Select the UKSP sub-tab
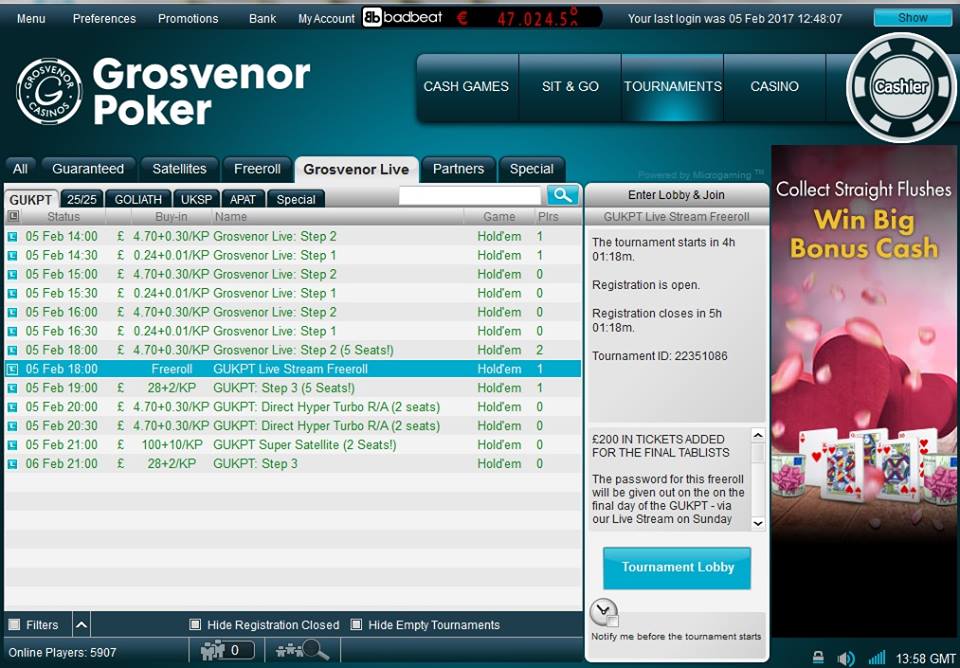The image size is (960, 668). [x=197, y=200]
